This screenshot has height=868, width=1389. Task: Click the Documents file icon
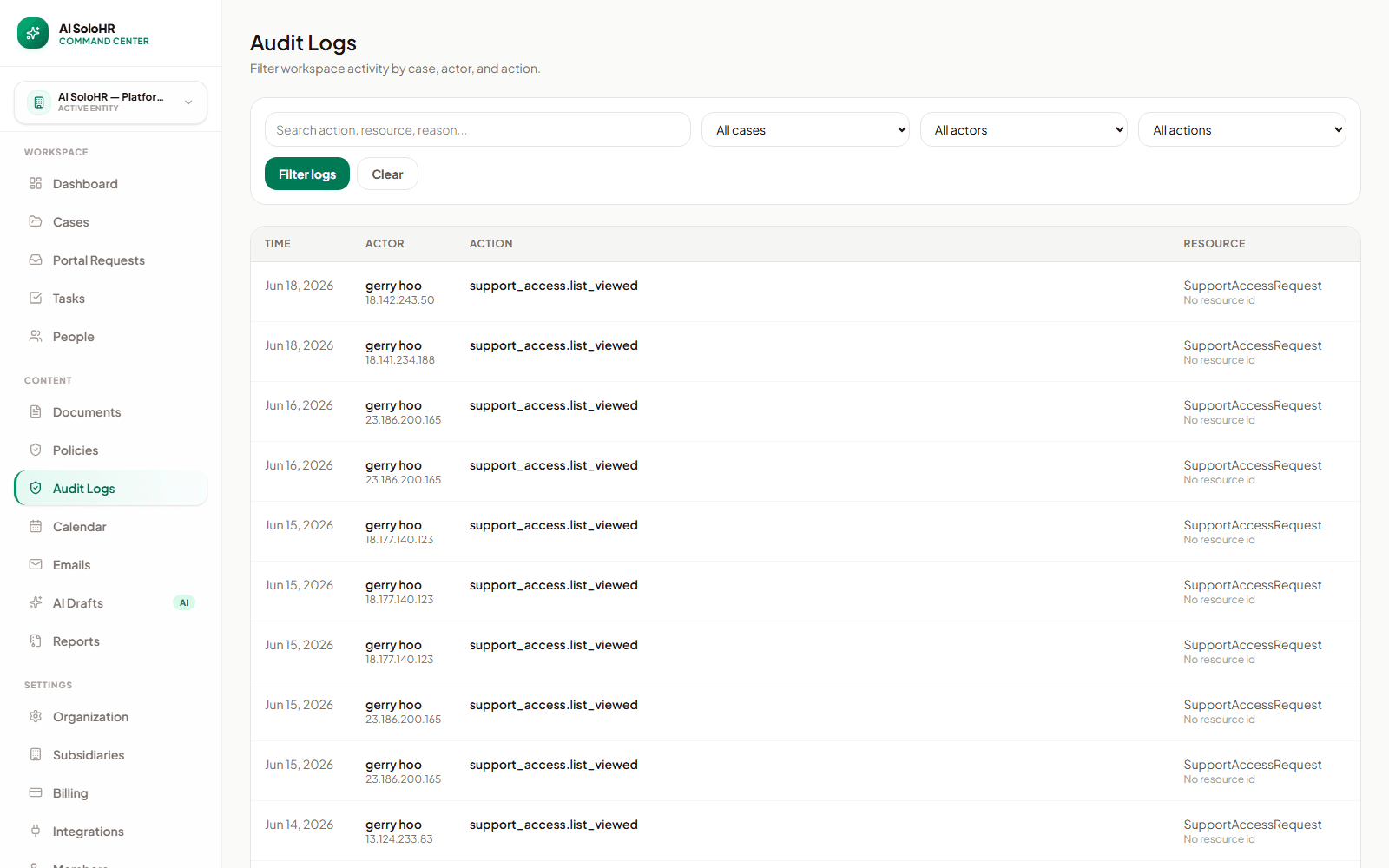click(x=36, y=411)
